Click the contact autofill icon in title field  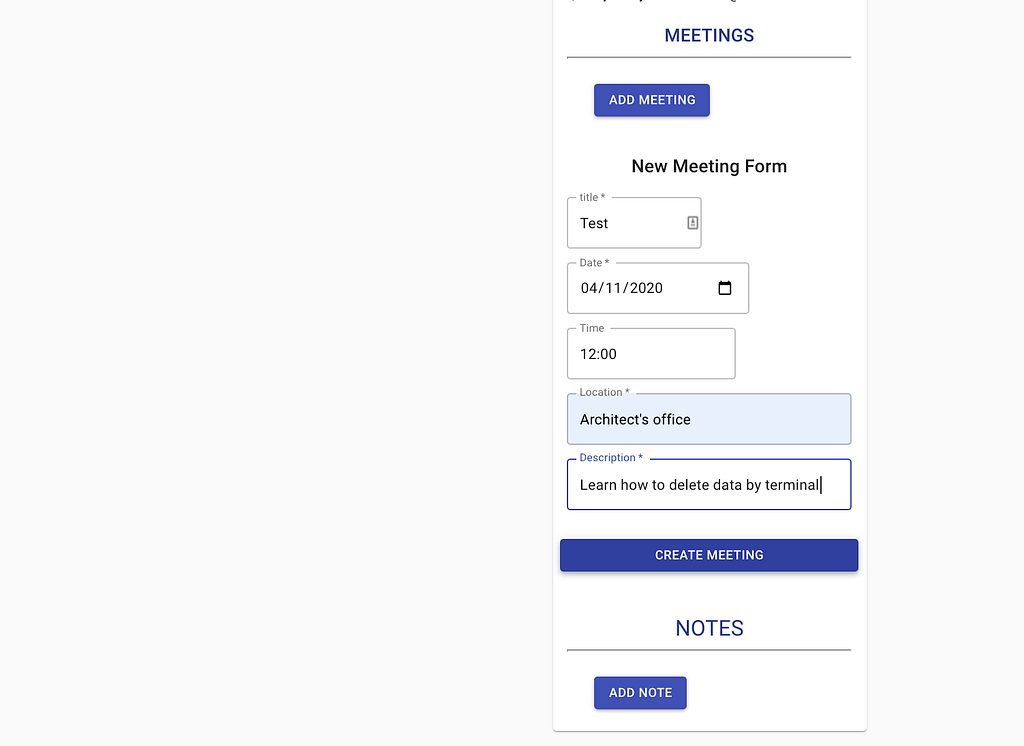tap(692, 223)
